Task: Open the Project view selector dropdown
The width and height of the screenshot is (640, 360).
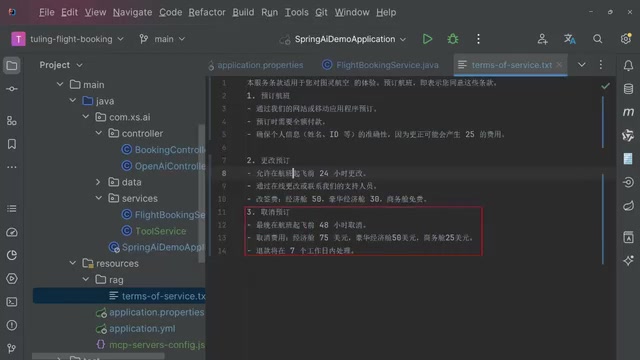Action: tap(61, 65)
